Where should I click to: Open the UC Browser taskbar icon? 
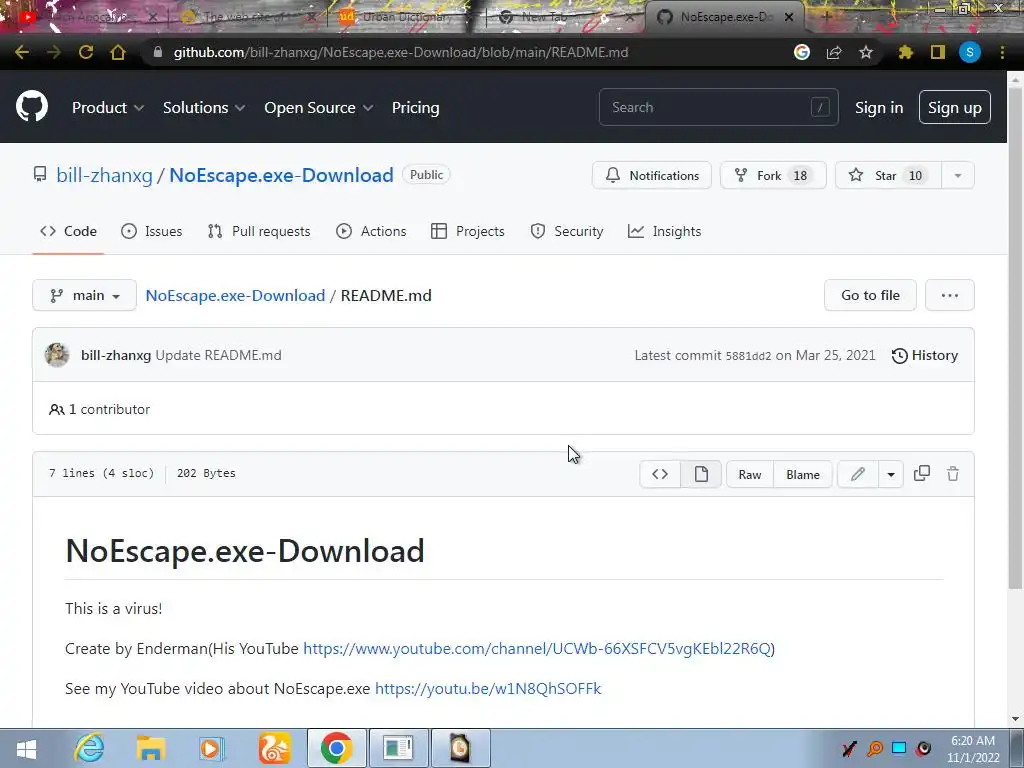tap(274, 748)
